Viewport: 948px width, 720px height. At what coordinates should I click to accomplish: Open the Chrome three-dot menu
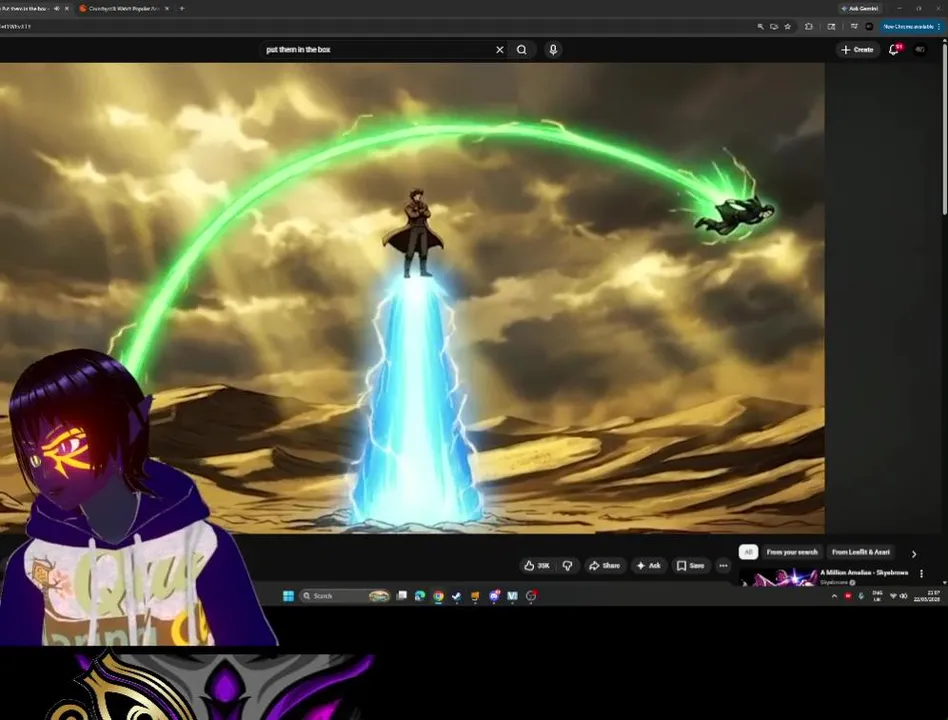tap(938, 27)
